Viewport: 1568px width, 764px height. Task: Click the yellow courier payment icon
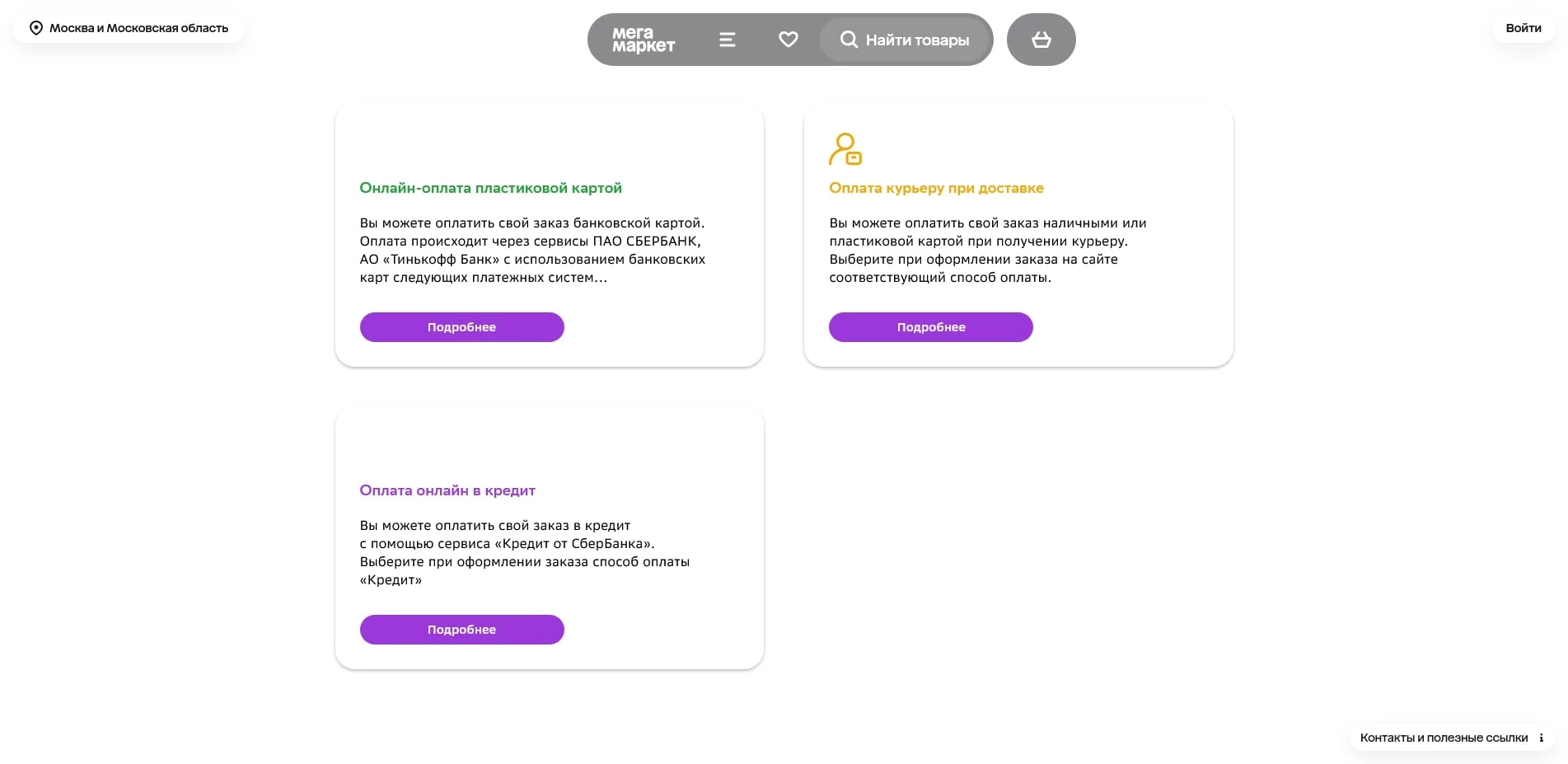tap(845, 149)
